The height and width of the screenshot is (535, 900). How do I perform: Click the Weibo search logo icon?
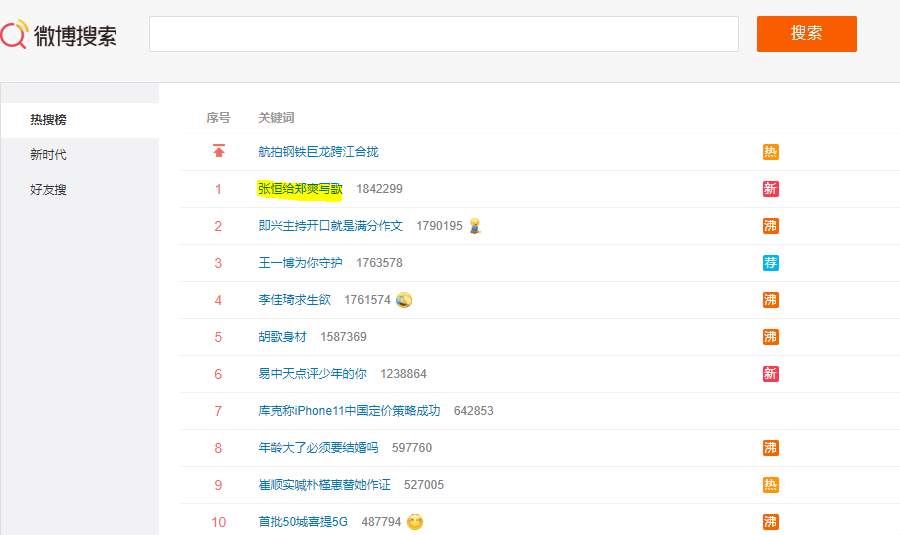pyautogui.click(x=14, y=34)
